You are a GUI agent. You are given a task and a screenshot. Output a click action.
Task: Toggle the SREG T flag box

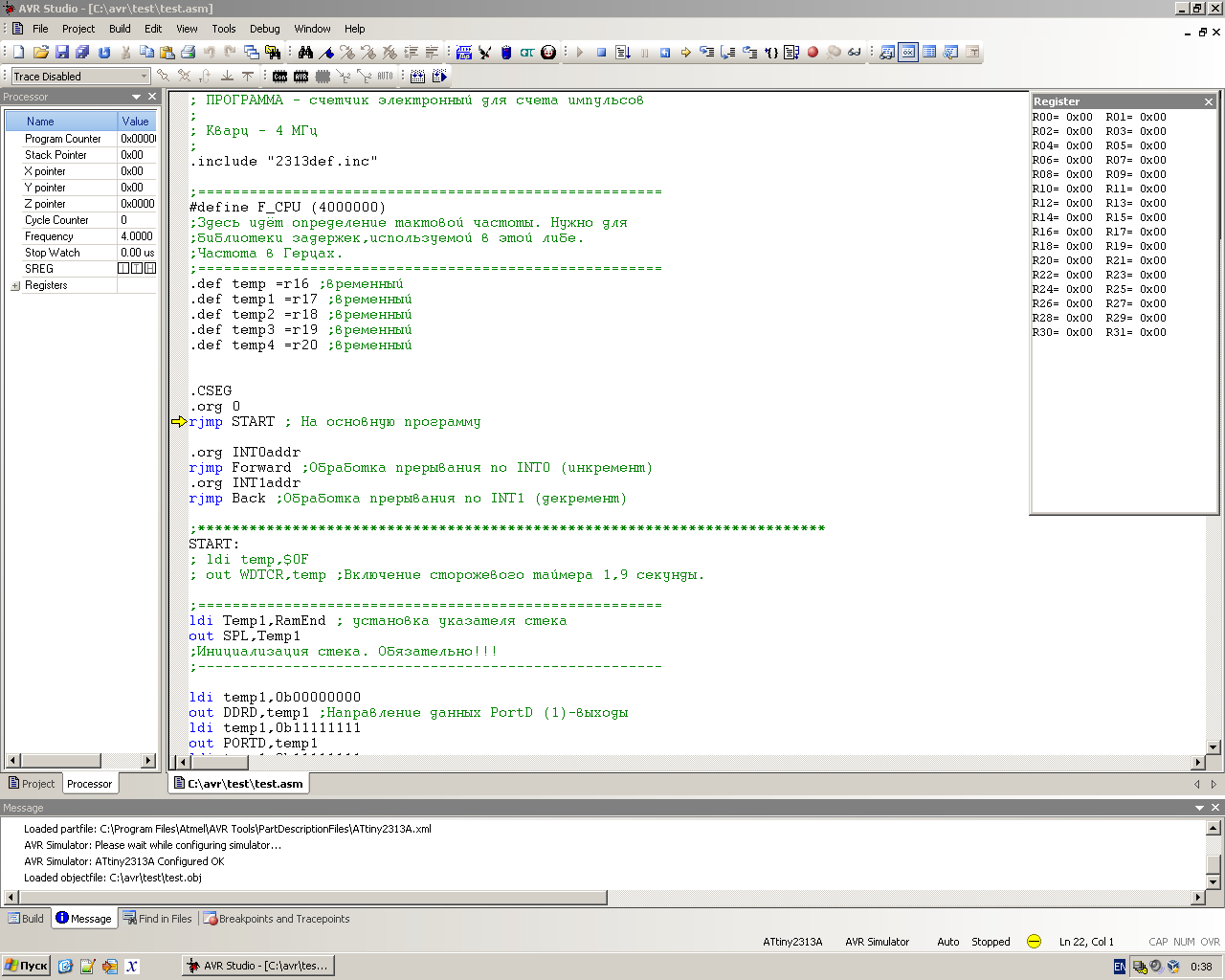point(137,269)
